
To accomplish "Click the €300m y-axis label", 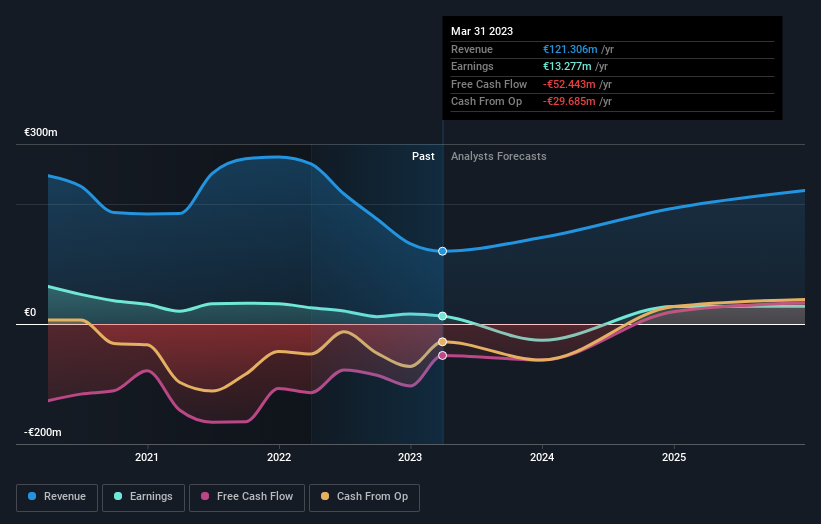I will [41, 132].
